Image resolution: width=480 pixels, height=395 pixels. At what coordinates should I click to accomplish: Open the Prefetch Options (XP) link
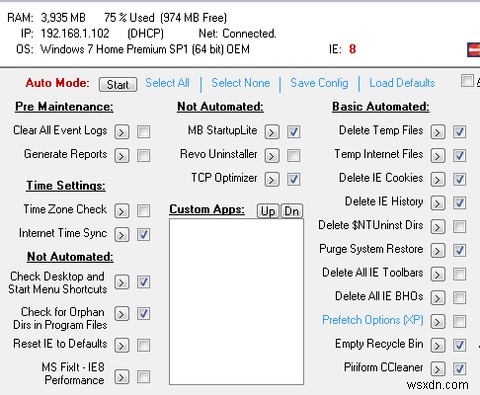click(373, 320)
